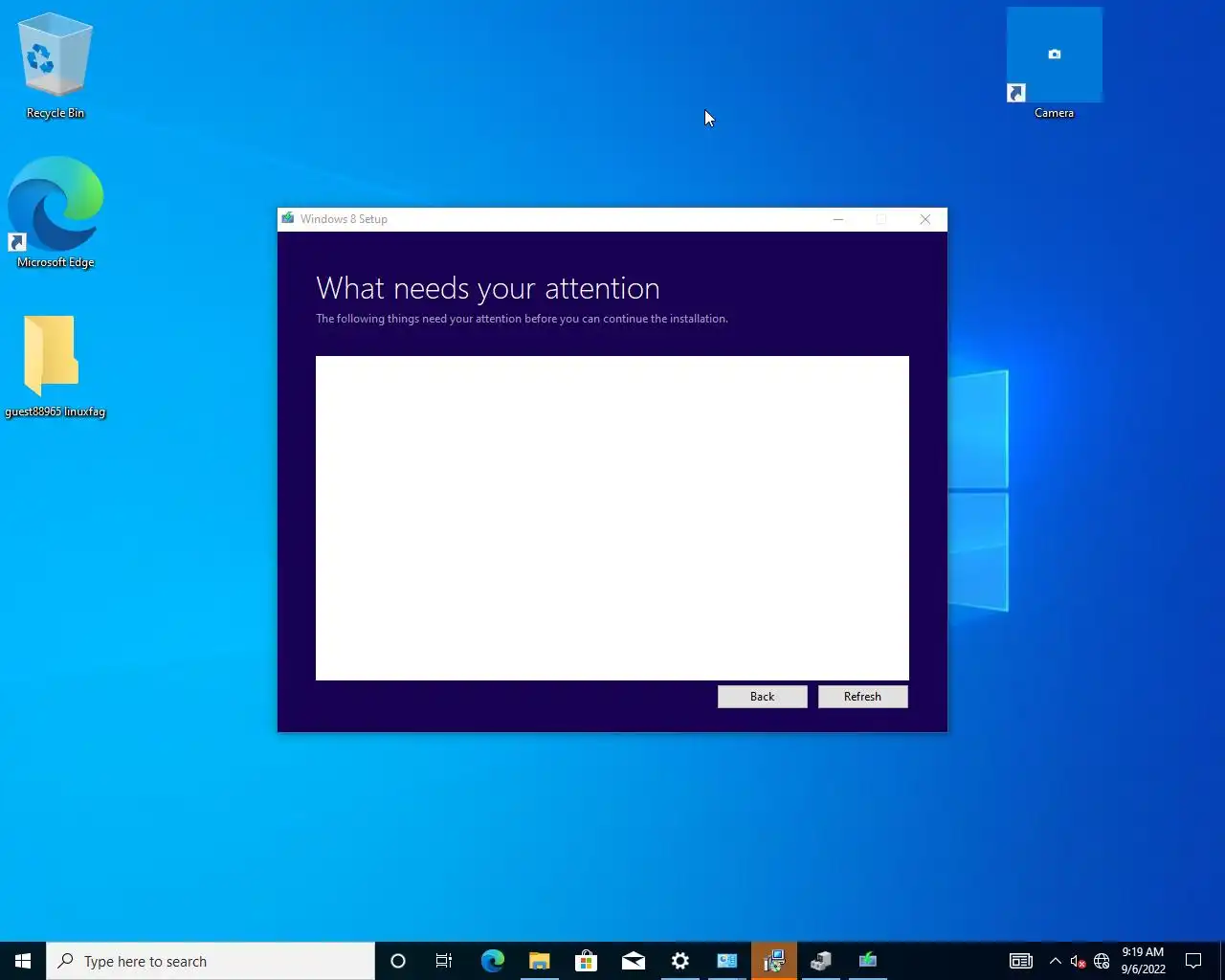Select the guest88965 linuxfag folder
This screenshot has height=980, width=1225.
point(55,367)
